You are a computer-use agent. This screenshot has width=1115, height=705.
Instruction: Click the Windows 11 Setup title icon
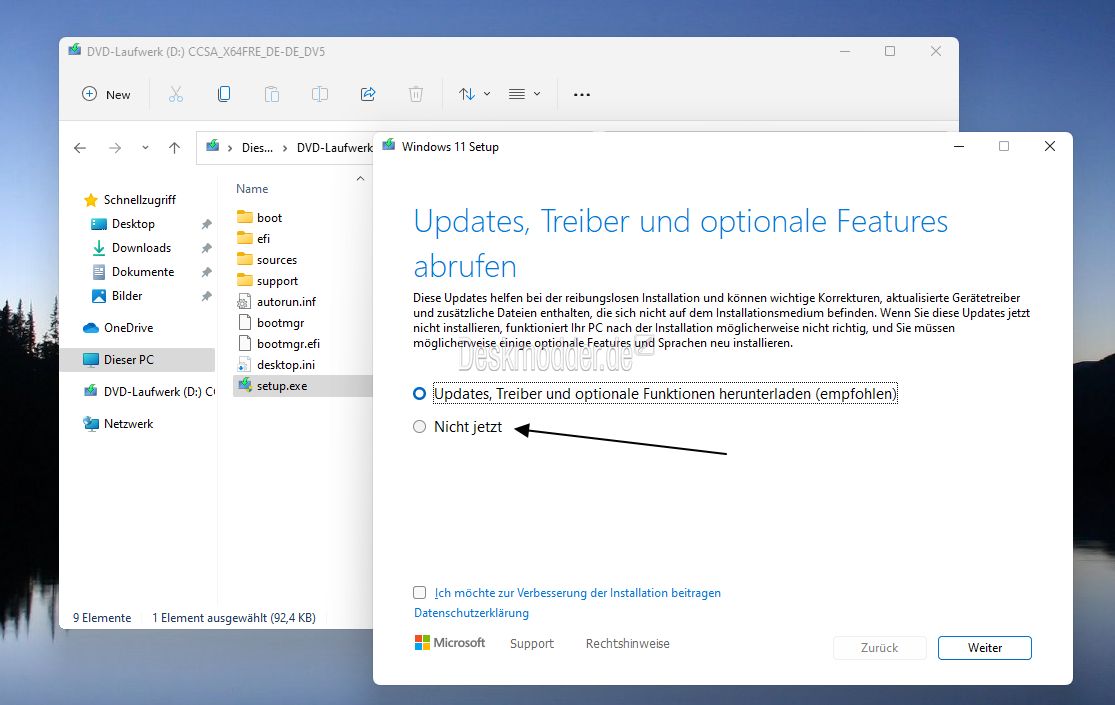pyautogui.click(x=388, y=146)
